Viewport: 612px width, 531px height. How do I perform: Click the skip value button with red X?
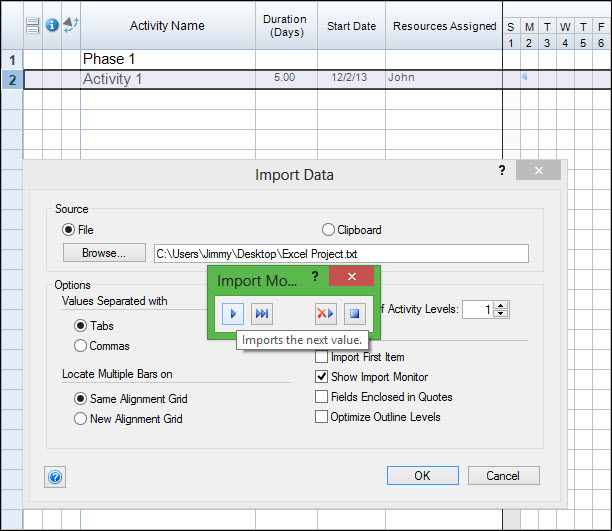[x=324, y=314]
